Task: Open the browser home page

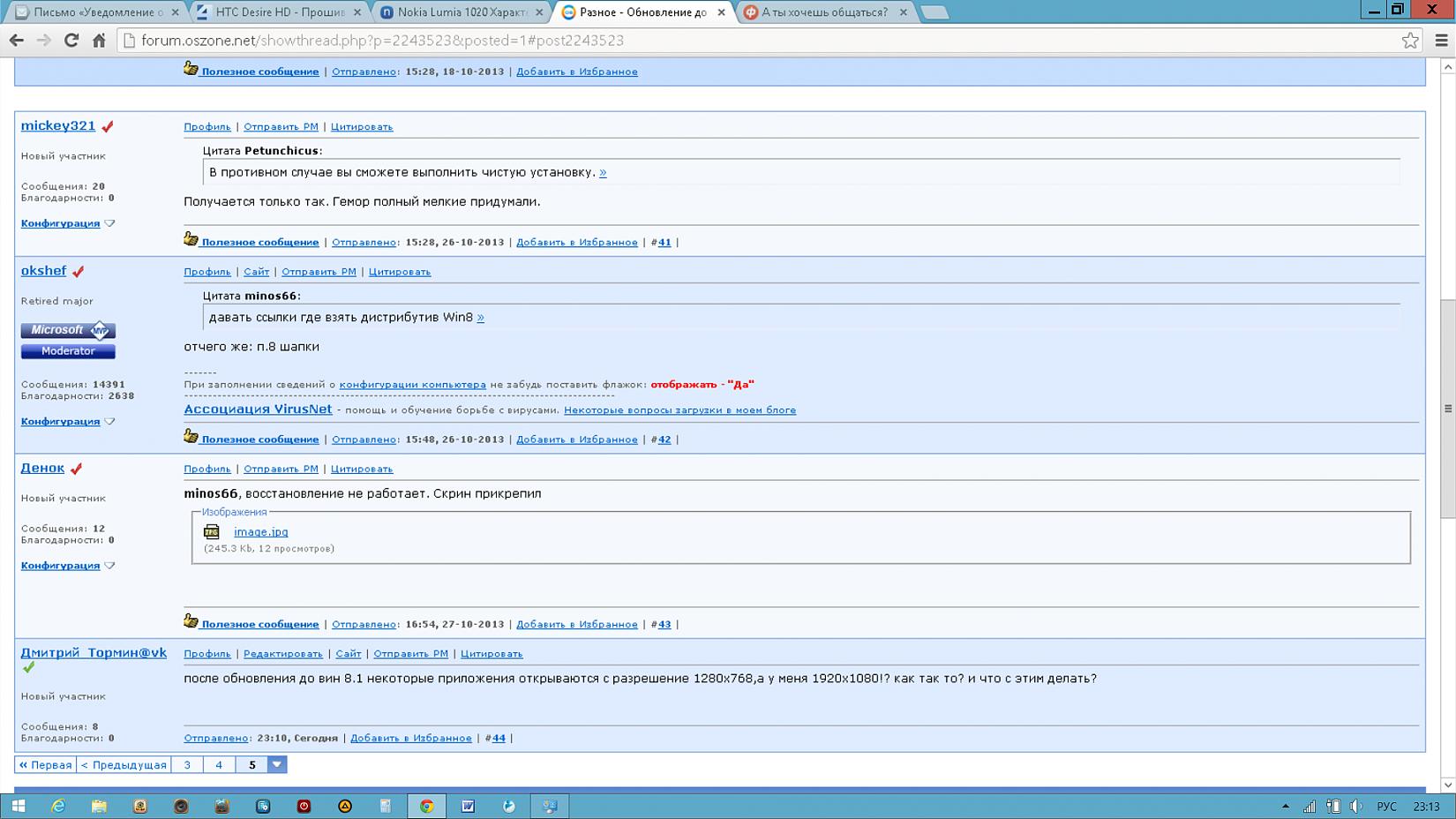Action: pos(99,41)
